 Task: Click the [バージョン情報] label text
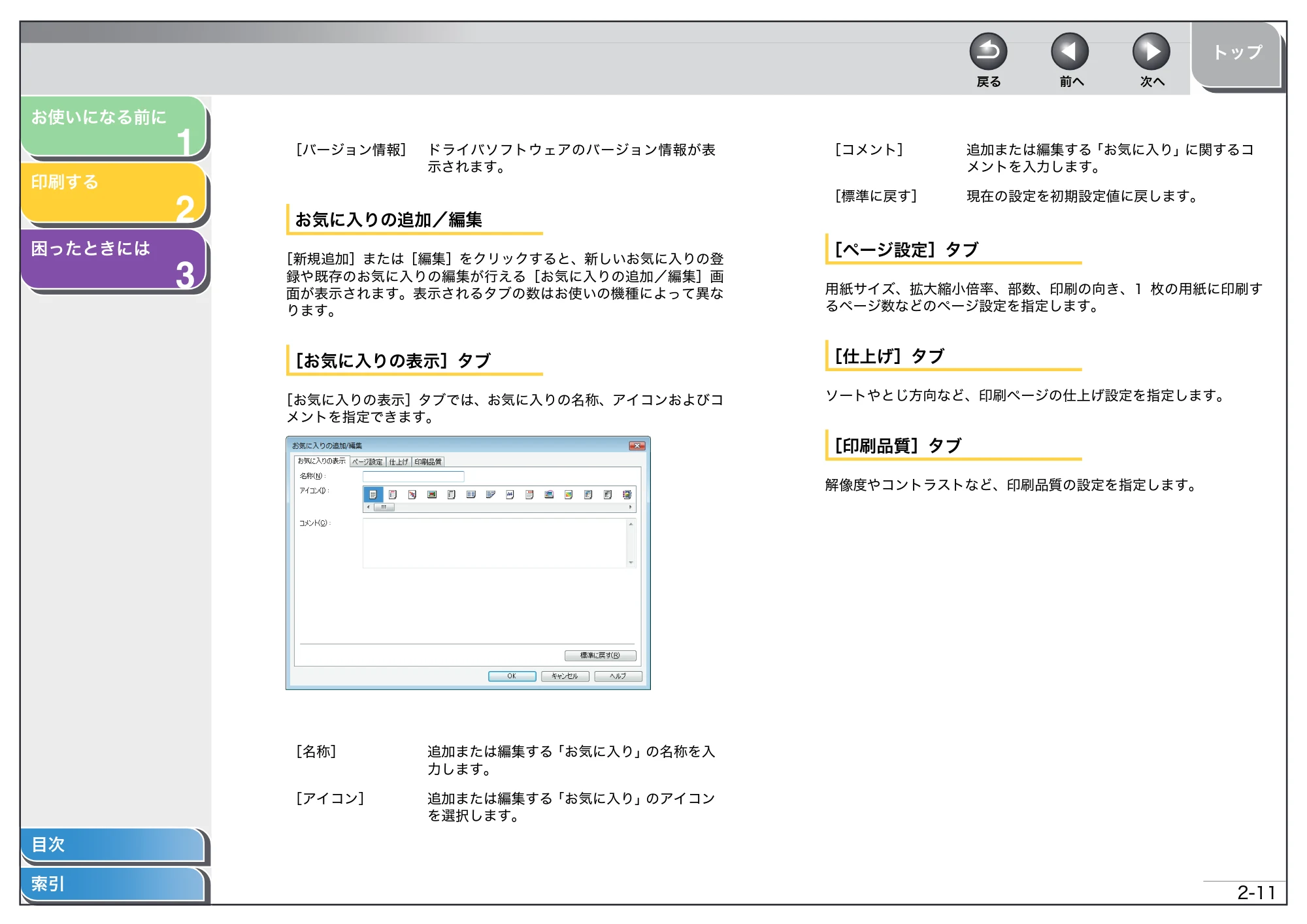352,150
